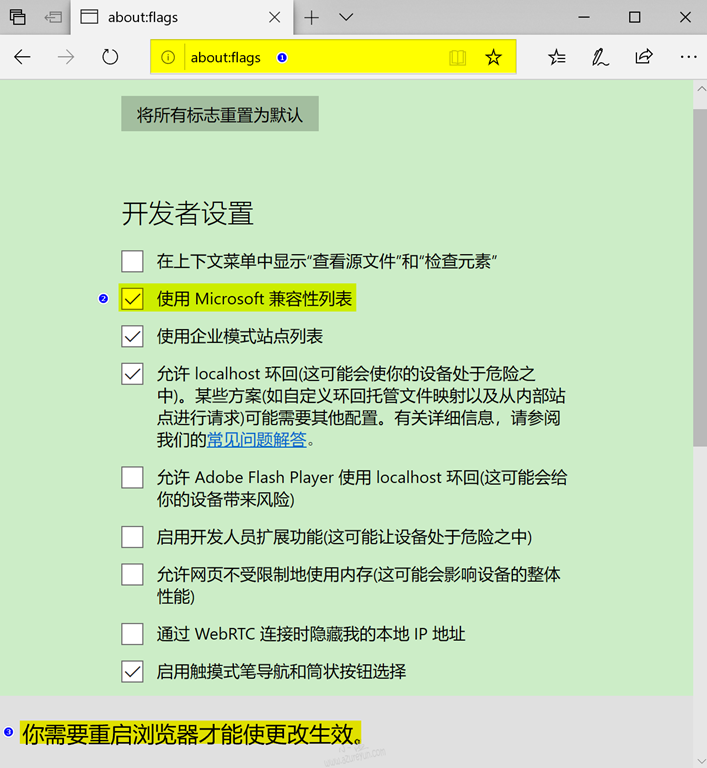Screen dimensions: 707x768
Task: Reset all flags to default button
Action: (220, 114)
